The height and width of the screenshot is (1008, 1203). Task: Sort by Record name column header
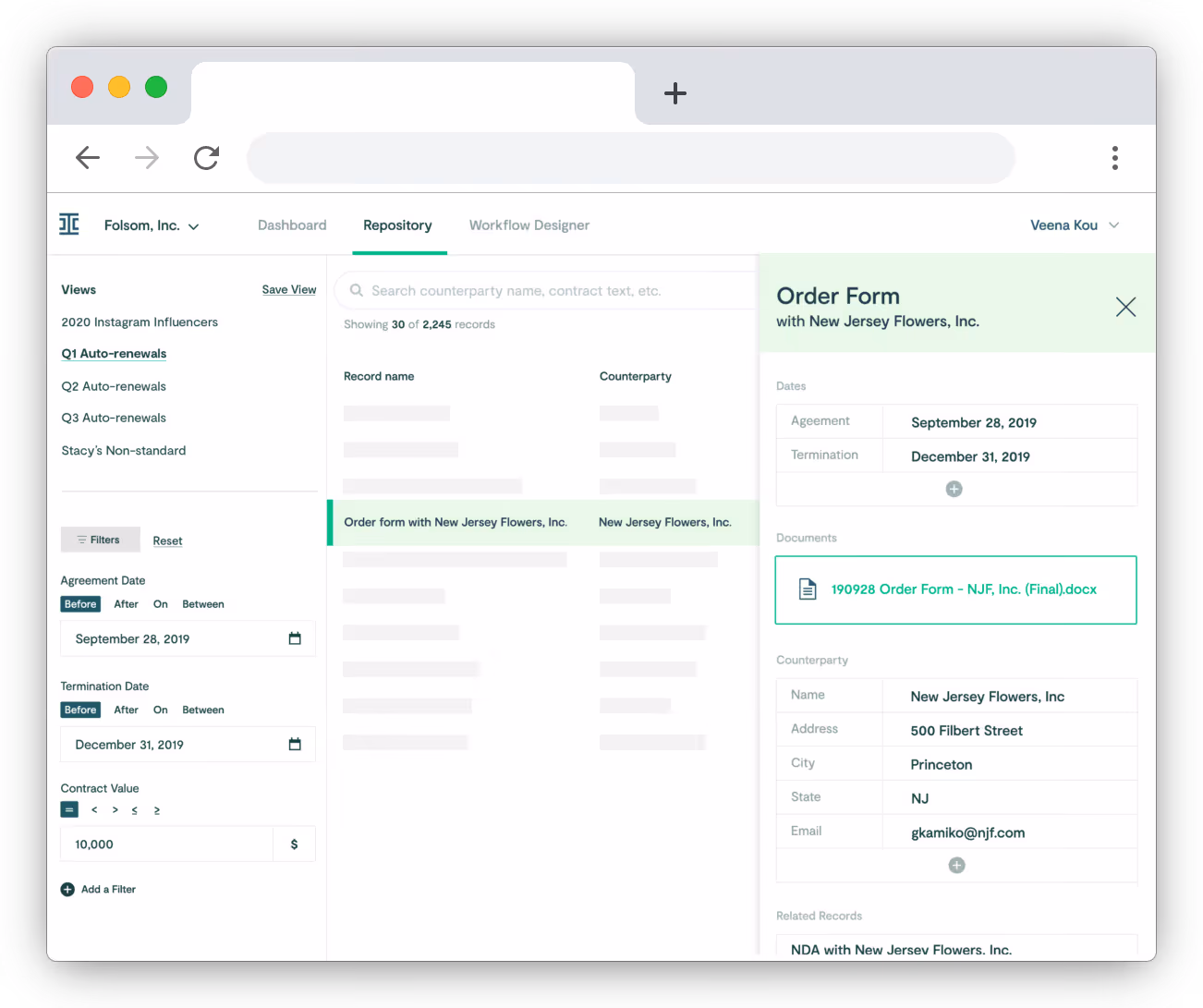coord(379,376)
